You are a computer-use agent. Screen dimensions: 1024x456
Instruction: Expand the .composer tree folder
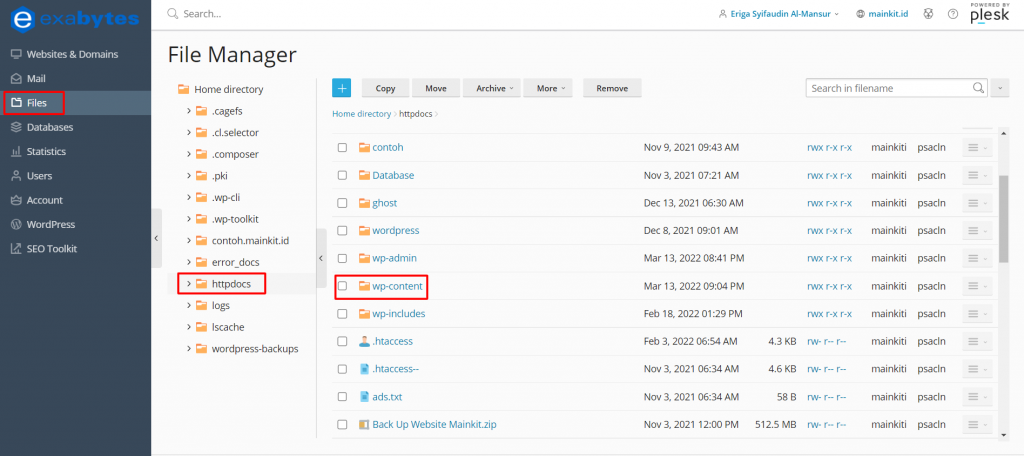point(189,154)
